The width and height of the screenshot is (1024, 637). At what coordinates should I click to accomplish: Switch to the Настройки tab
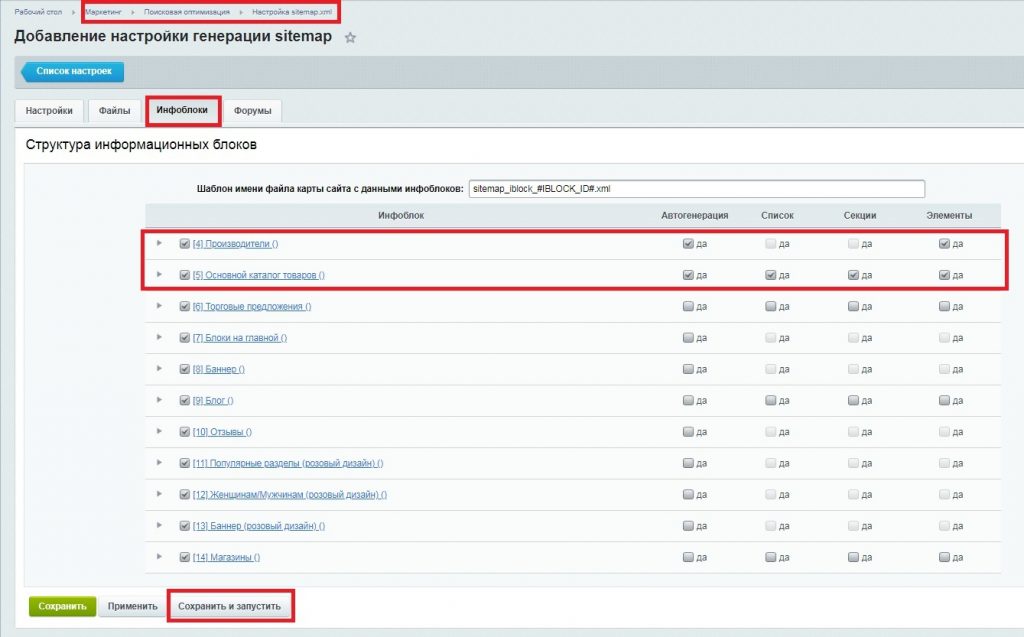coord(49,110)
